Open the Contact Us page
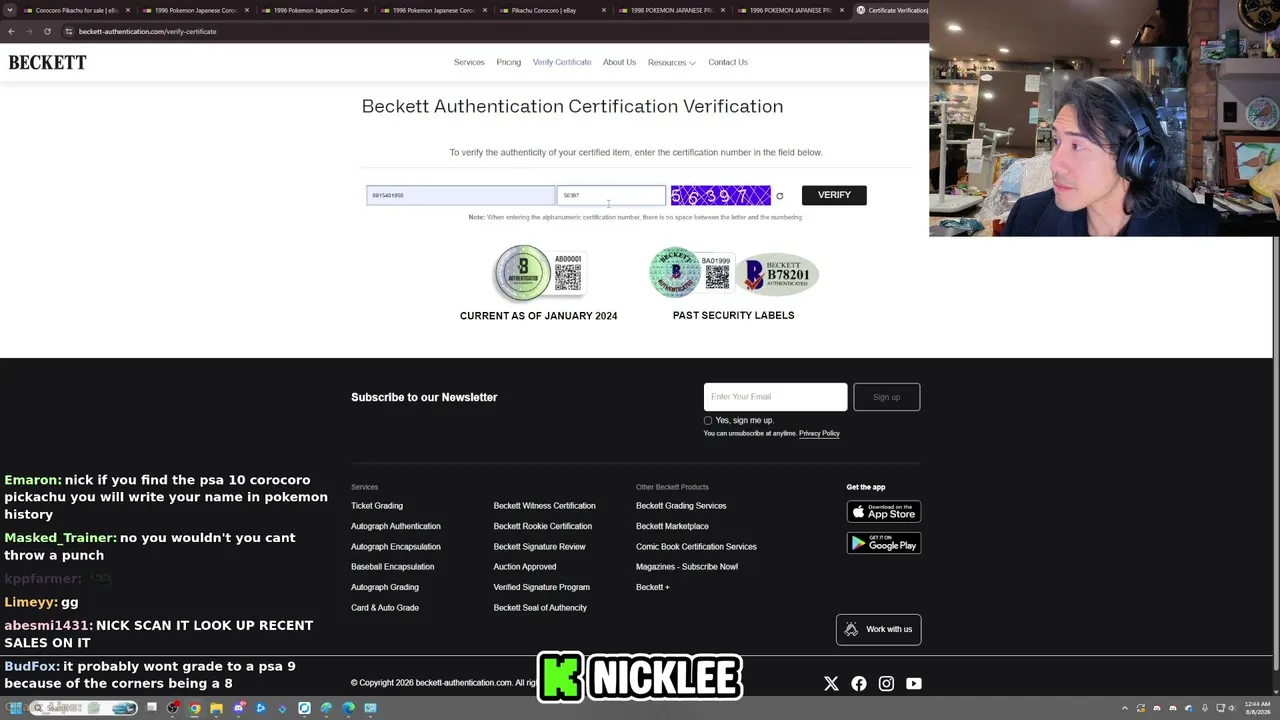The image size is (1280, 720). 728,62
